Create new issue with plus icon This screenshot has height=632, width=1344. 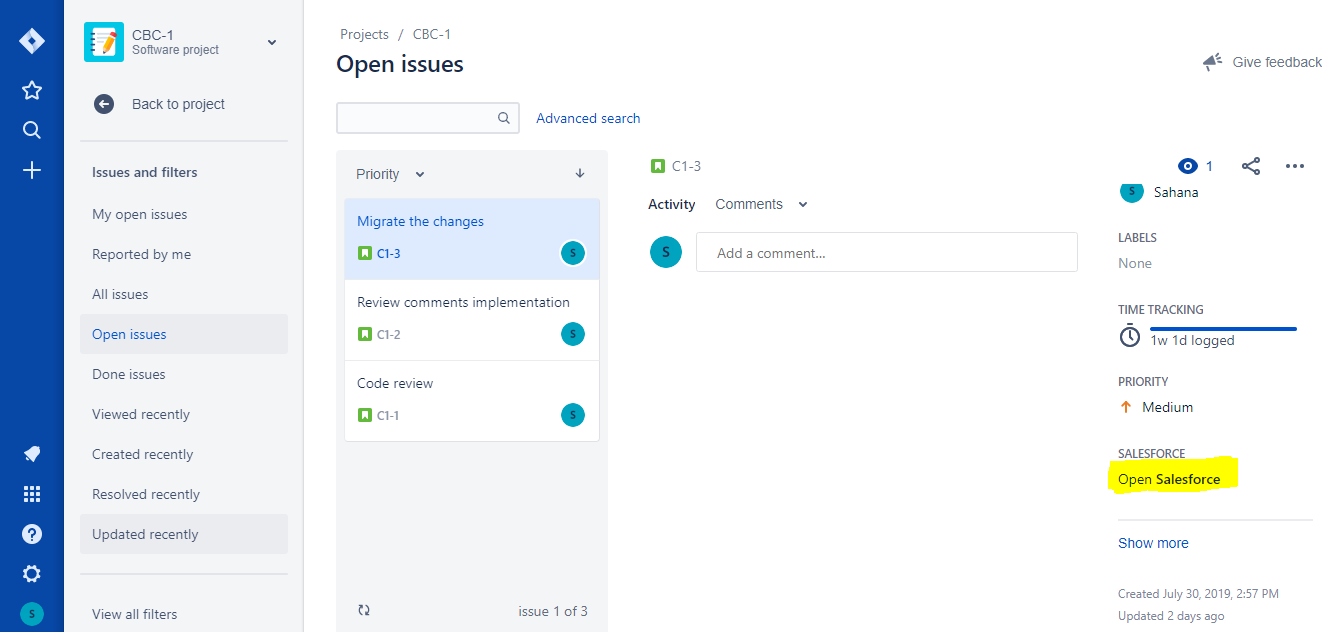point(32,170)
